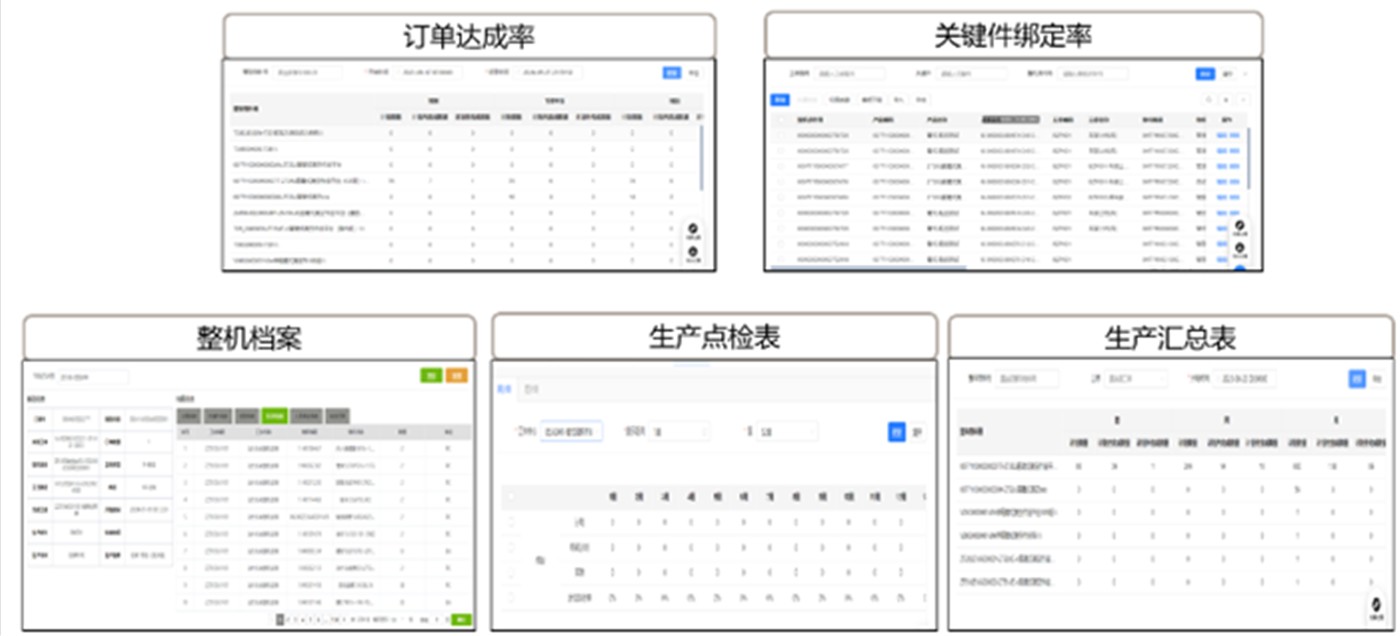Click the blue query button in 关键件绑定率 panel
This screenshot has height=636, width=1400.
pyautogui.click(x=1205, y=74)
